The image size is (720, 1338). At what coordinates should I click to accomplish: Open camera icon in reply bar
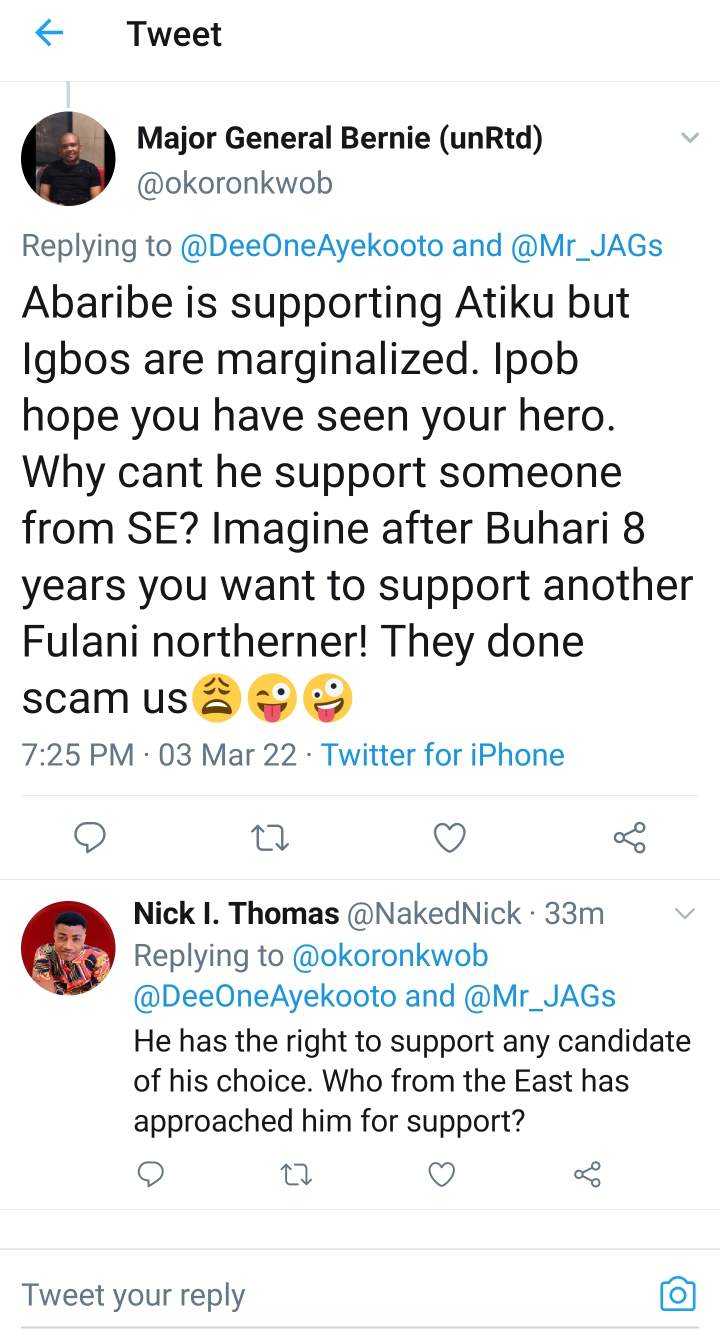(x=677, y=1294)
